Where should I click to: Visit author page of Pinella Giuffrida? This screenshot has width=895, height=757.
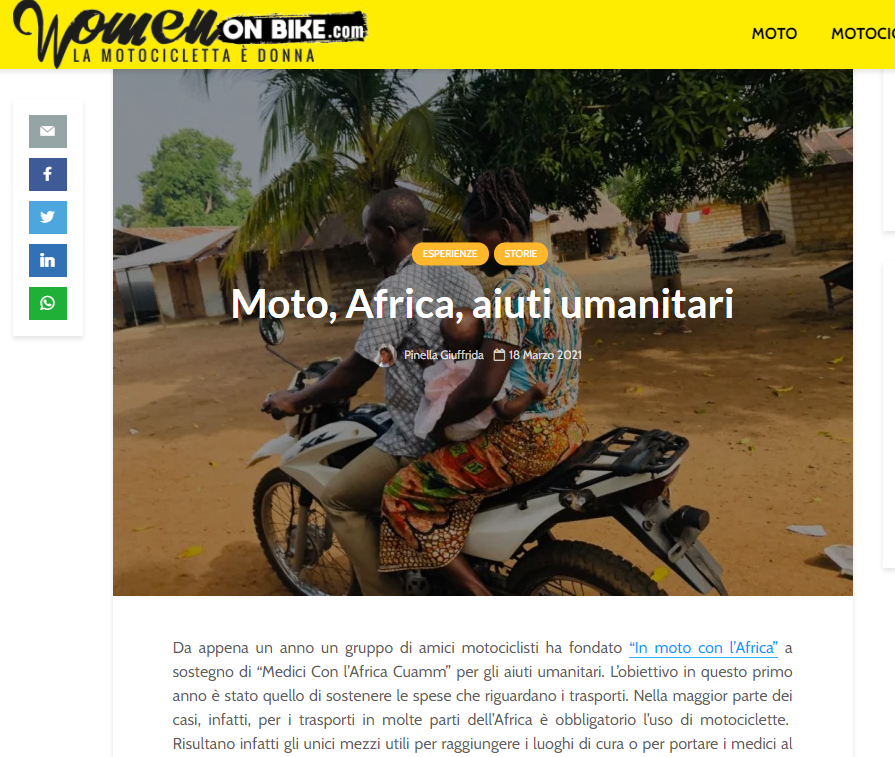(x=444, y=355)
